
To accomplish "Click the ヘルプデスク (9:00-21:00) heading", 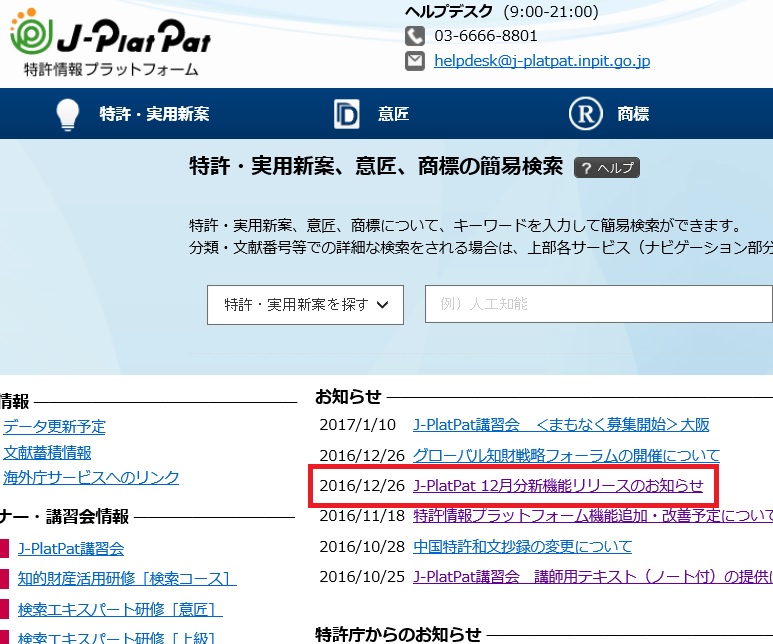I will pyautogui.click(x=501, y=11).
